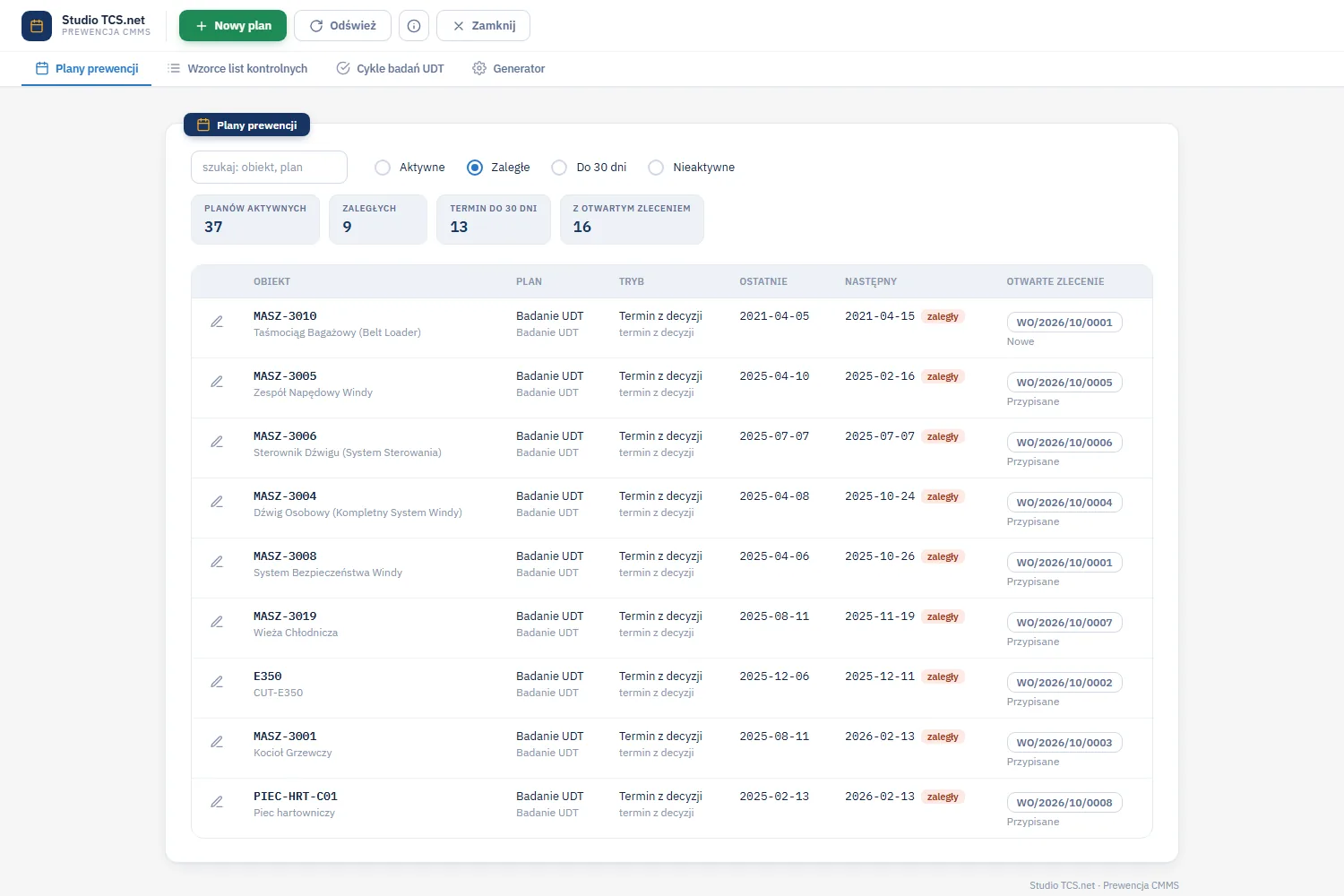Click text Piec hartowniczy
Viewport: 1344px width, 896px height.
click(x=294, y=813)
